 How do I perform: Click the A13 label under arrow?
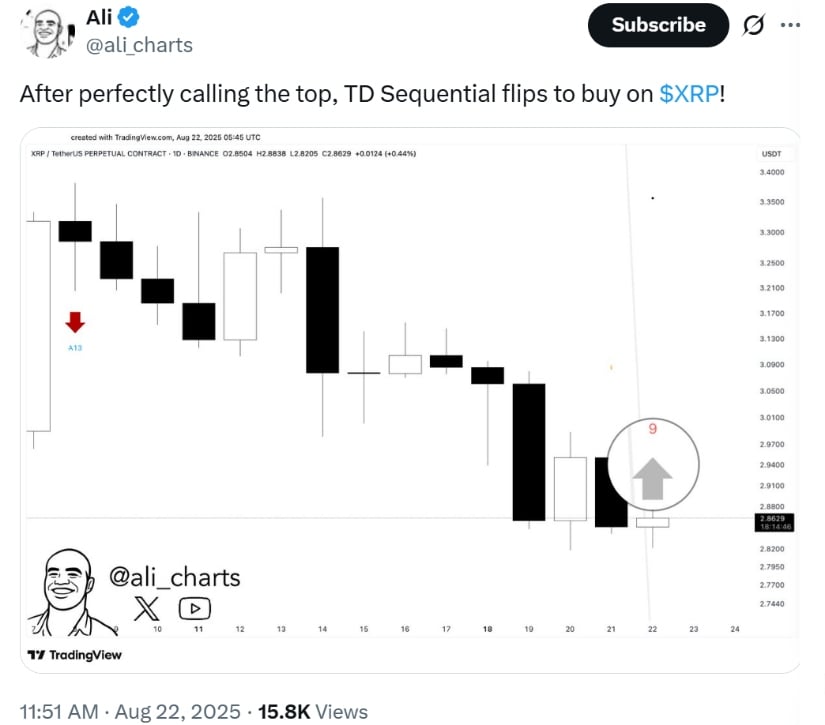[75, 348]
